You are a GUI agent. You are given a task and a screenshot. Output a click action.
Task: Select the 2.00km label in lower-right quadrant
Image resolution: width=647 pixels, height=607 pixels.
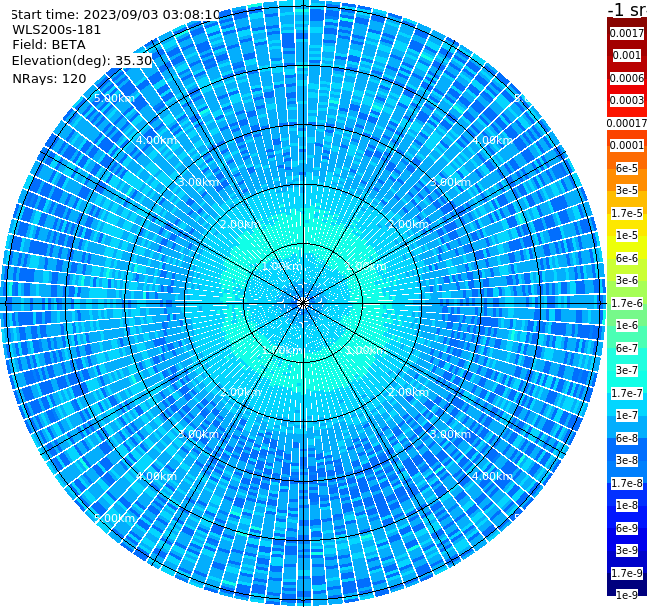click(409, 392)
